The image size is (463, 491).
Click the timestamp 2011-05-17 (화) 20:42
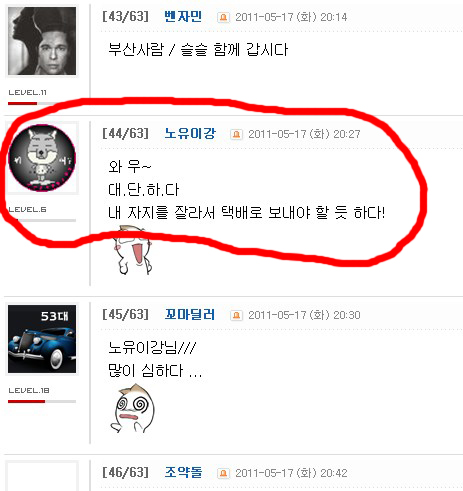291,473
